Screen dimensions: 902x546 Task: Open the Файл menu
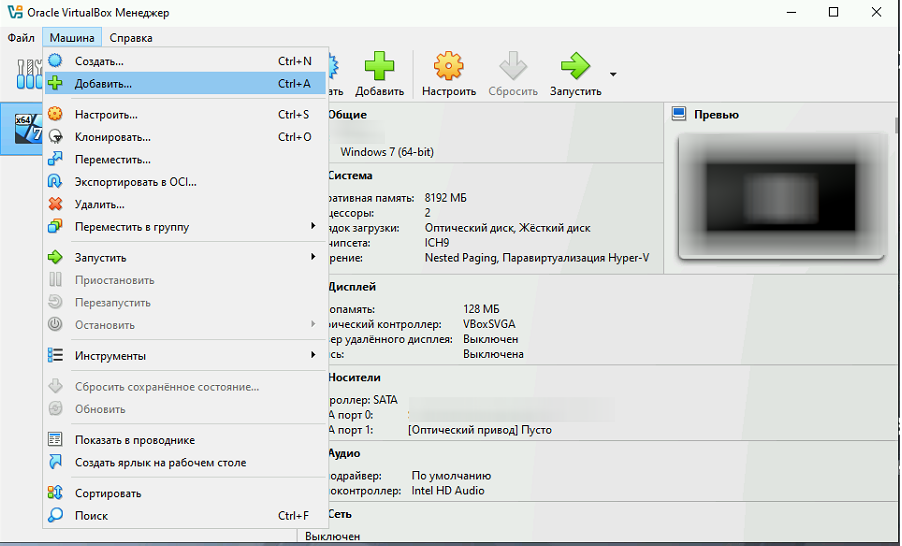pyautogui.click(x=21, y=38)
